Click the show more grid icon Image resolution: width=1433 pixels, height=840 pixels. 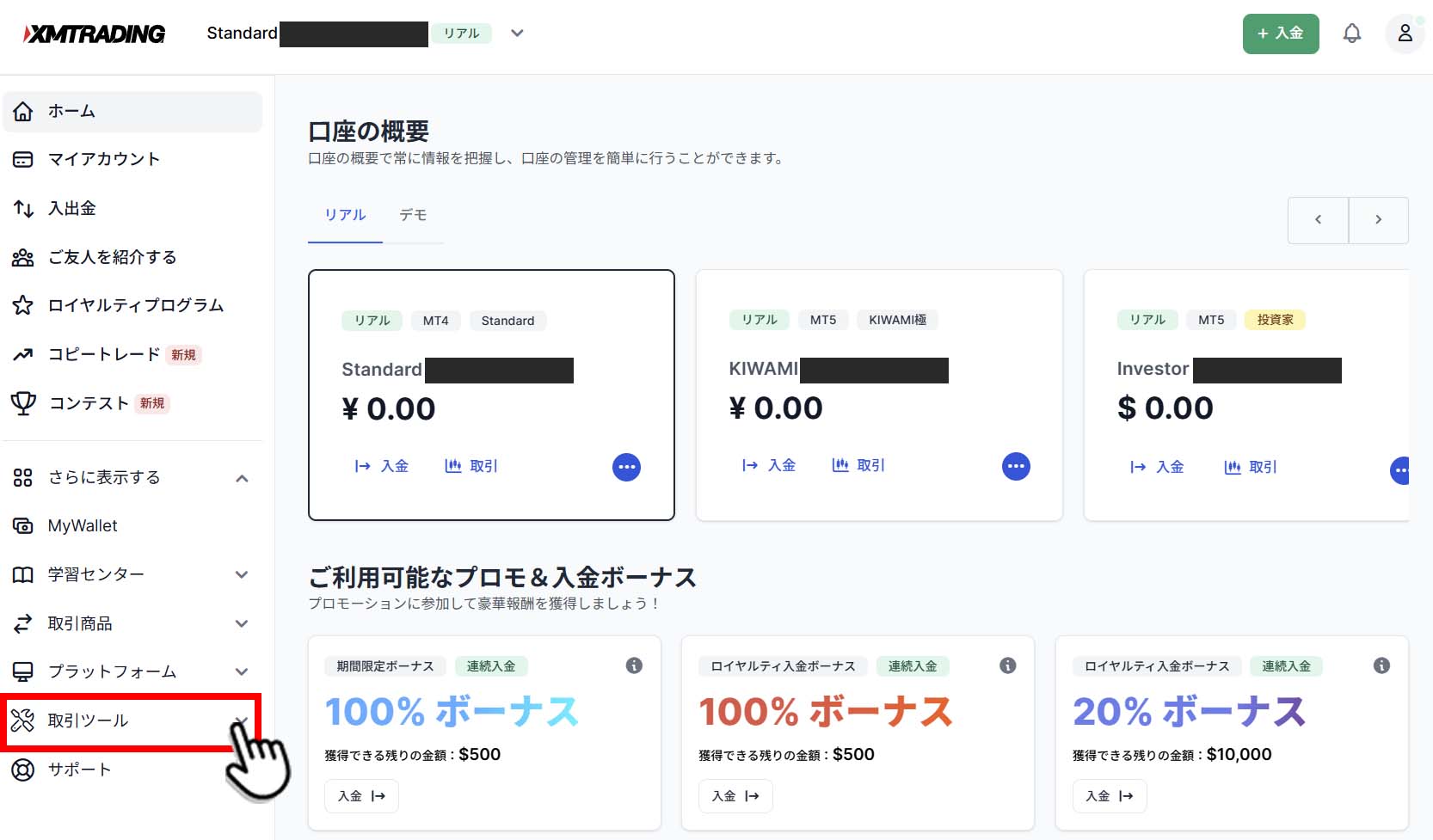click(x=23, y=477)
